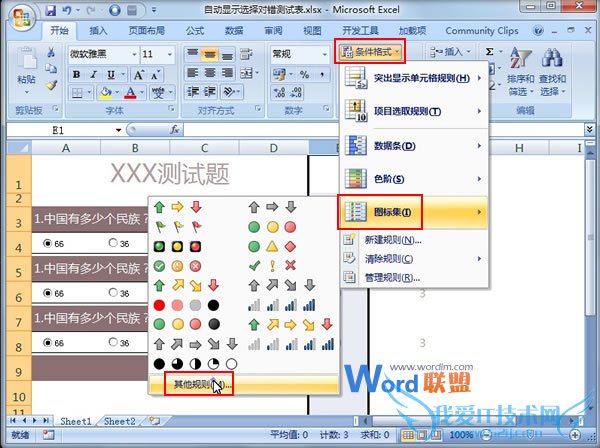
Task: Cut selection with the scissors icon
Action: [x=51, y=52]
